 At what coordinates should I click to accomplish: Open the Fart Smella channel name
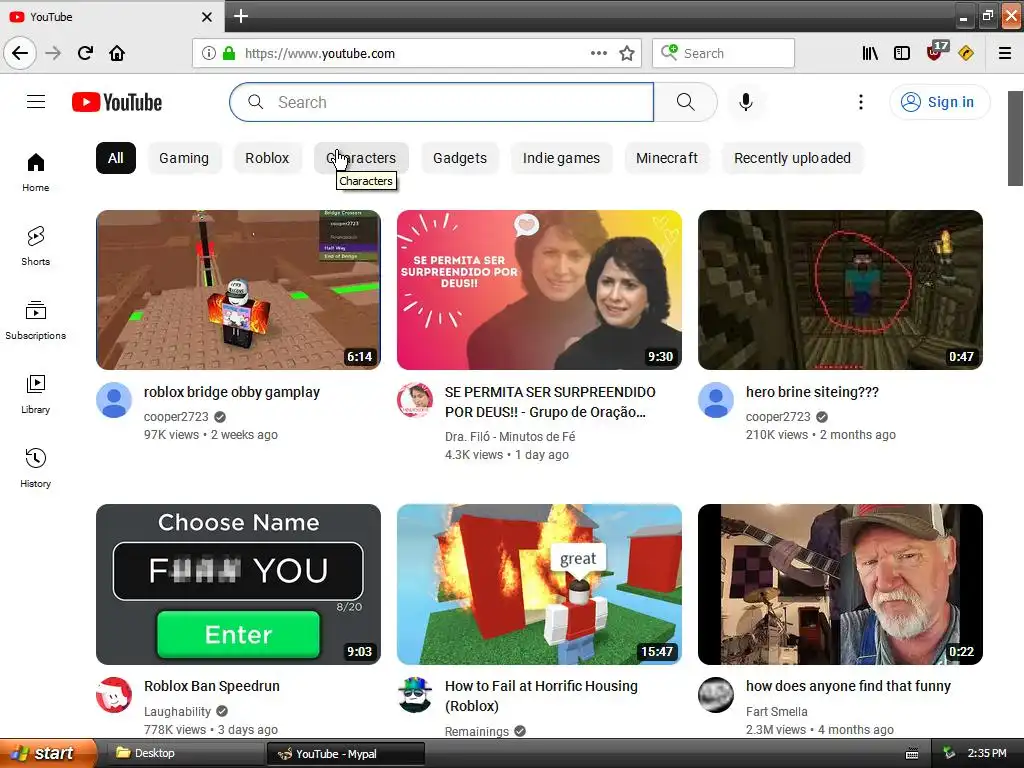point(776,711)
